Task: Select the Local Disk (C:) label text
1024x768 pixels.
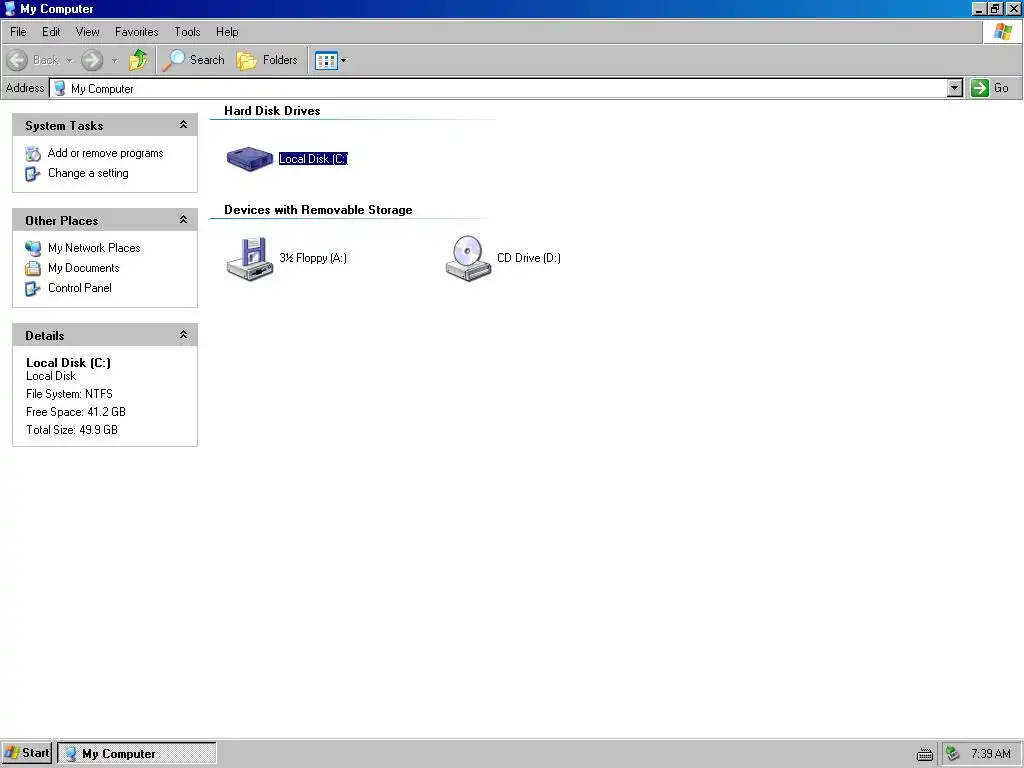Action: [313, 159]
